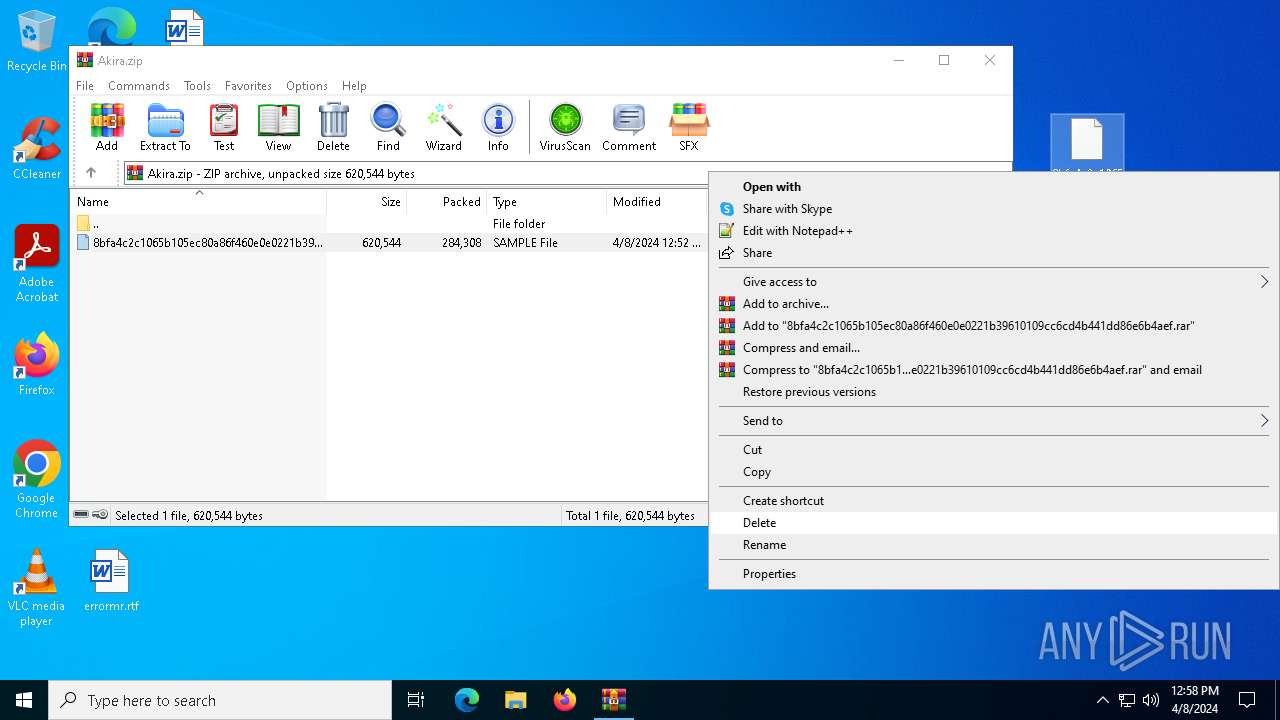Show hidden tray icons chevron
The height and width of the screenshot is (720, 1280).
pyautogui.click(x=1103, y=700)
